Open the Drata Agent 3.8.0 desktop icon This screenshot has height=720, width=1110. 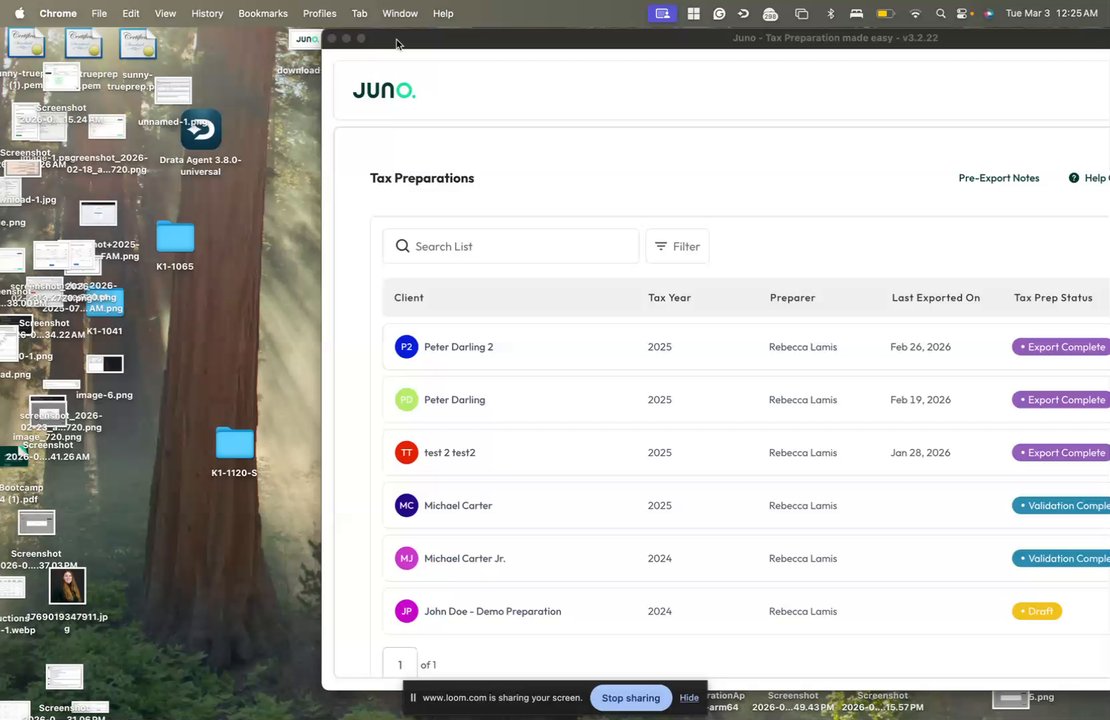pyautogui.click(x=201, y=130)
